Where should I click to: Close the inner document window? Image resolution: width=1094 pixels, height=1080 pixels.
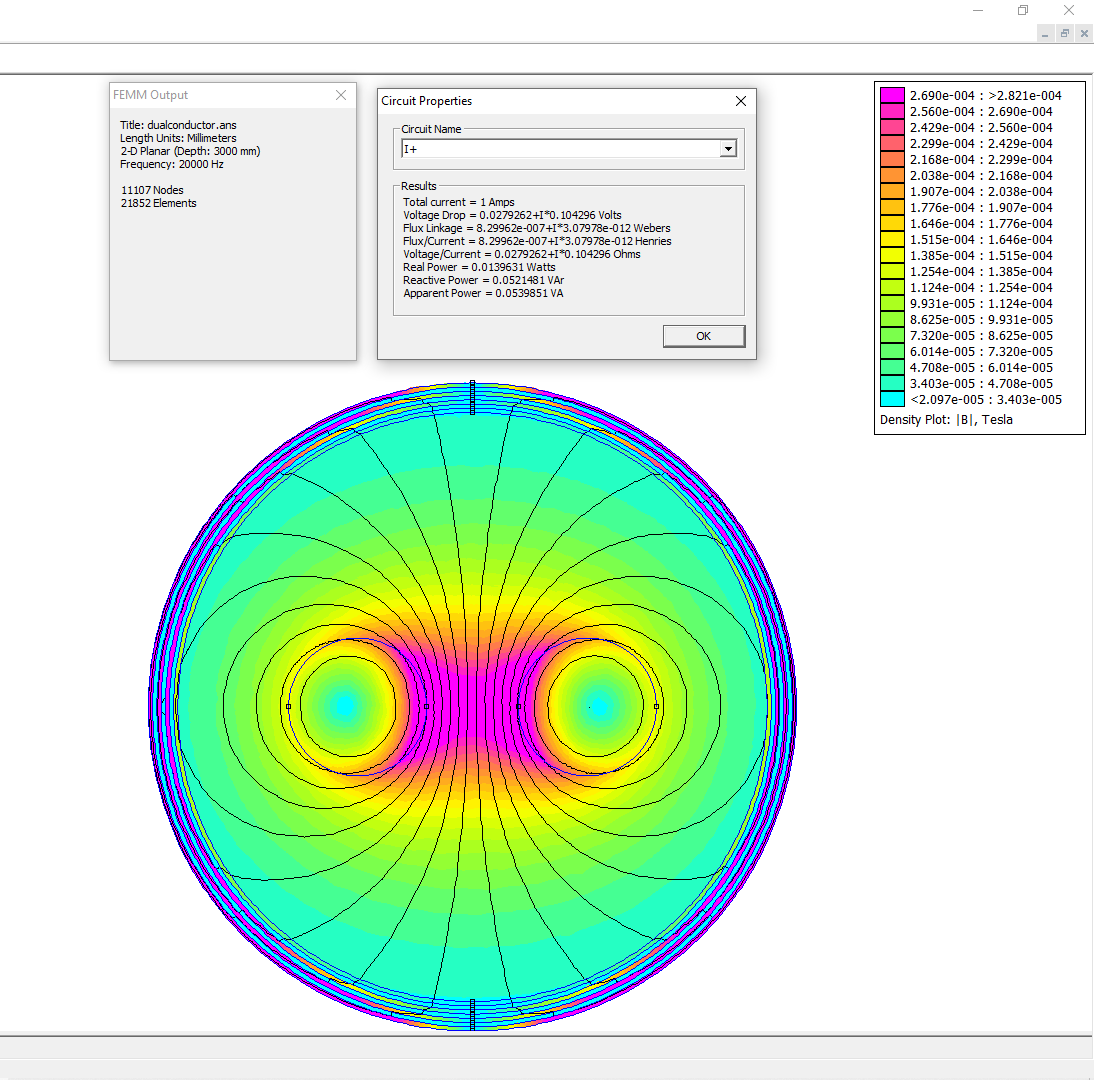(1084, 34)
